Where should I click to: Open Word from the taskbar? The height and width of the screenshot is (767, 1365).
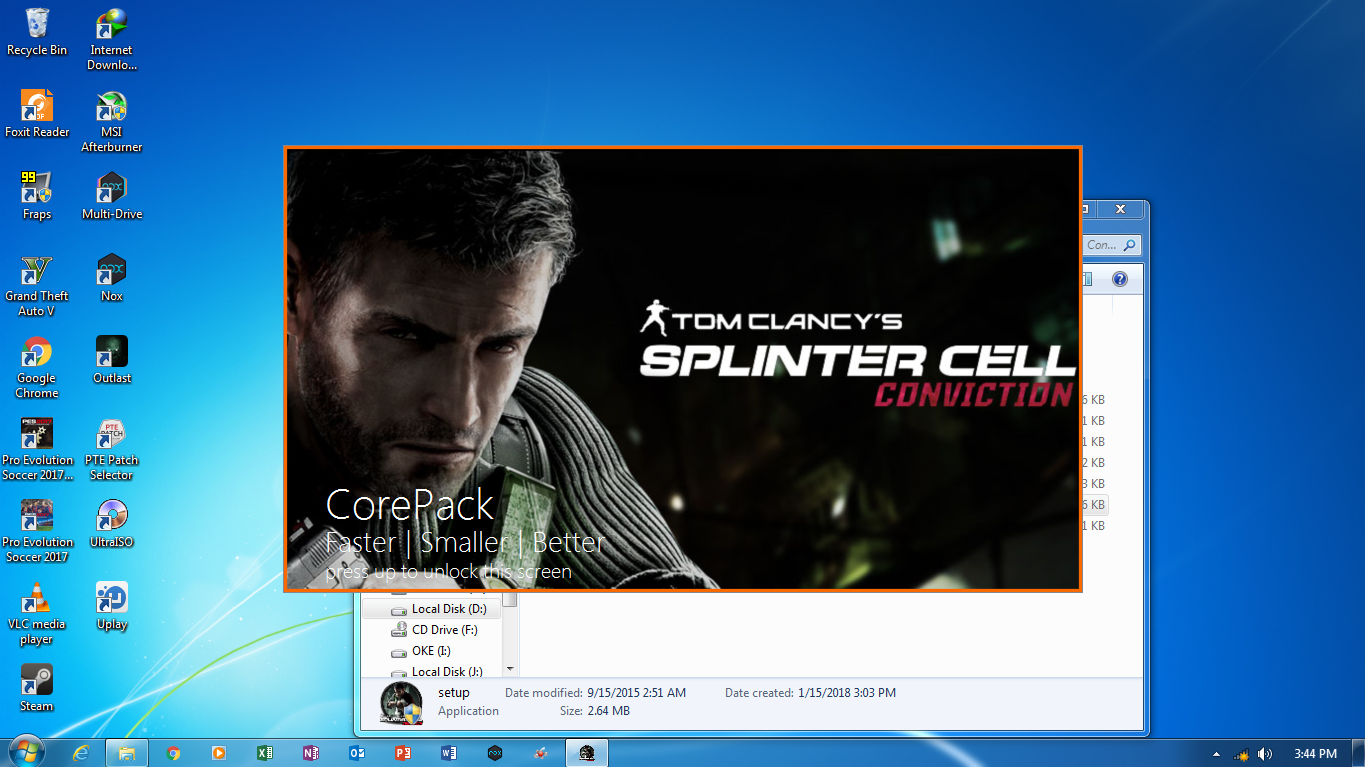tap(449, 753)
